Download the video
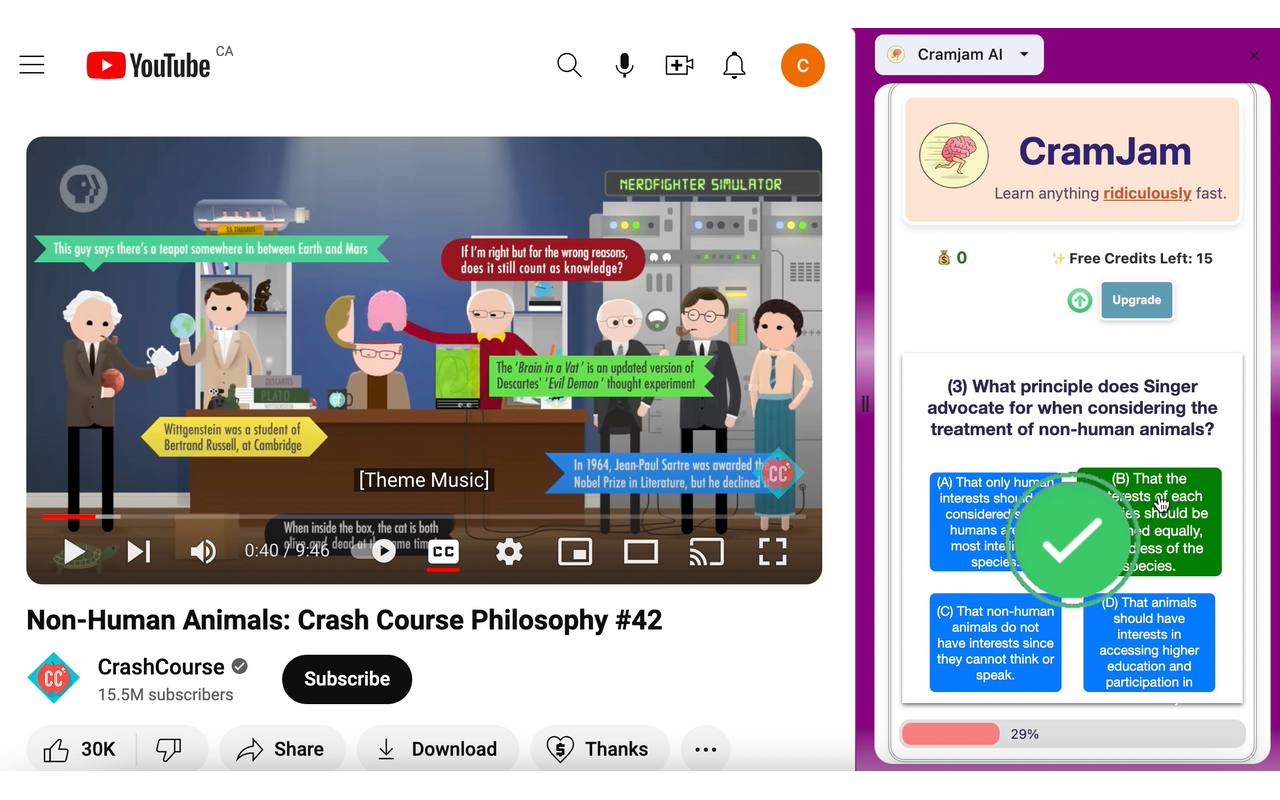This screenshot has width=1280, height=800. [437, 749]
